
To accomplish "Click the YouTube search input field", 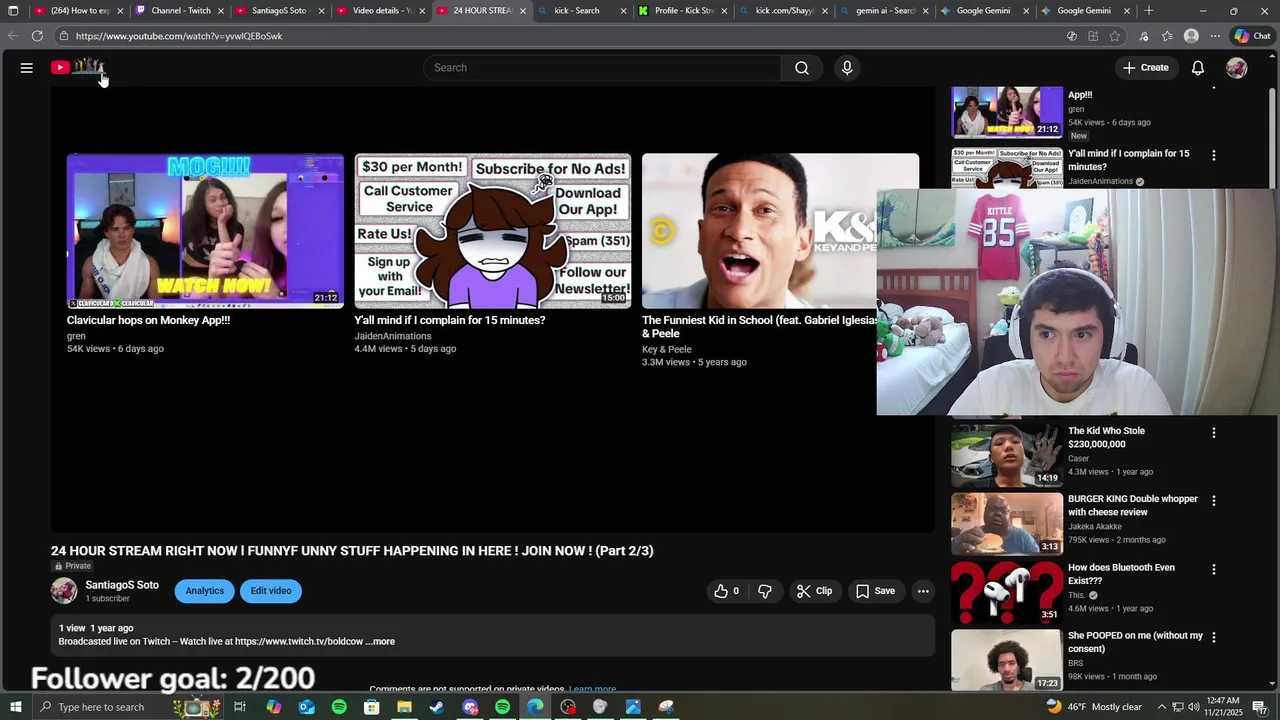I will pyautogui.click(x=602, y=68).
